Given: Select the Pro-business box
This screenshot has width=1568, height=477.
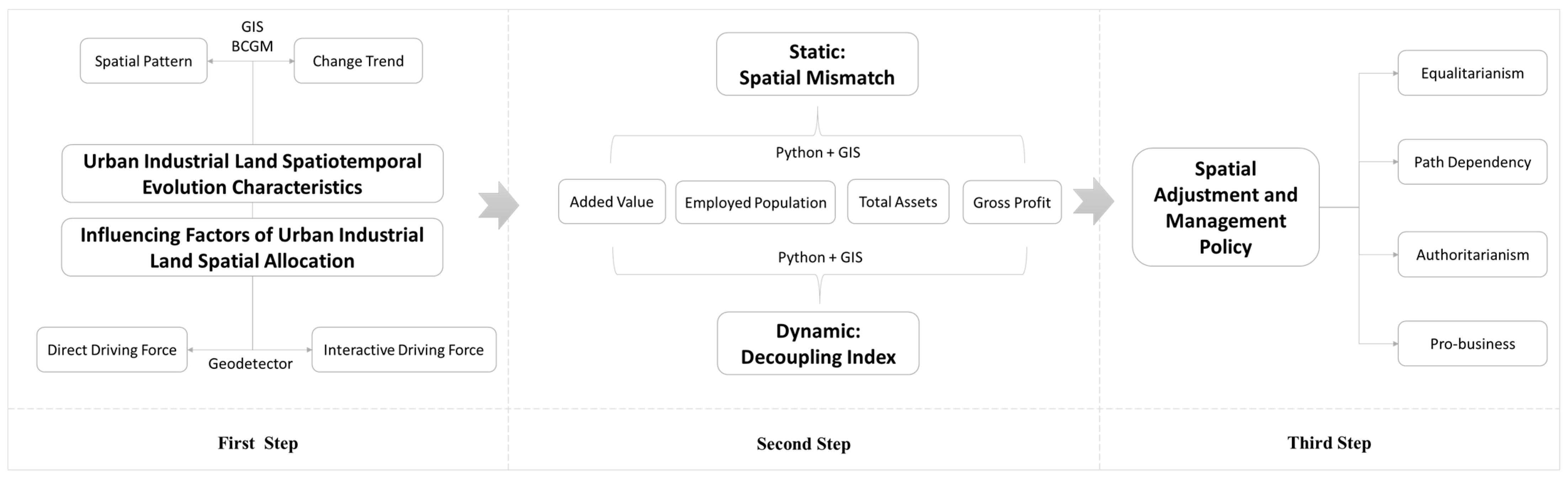Looking at the screenshot, I should coord(1472,344).
